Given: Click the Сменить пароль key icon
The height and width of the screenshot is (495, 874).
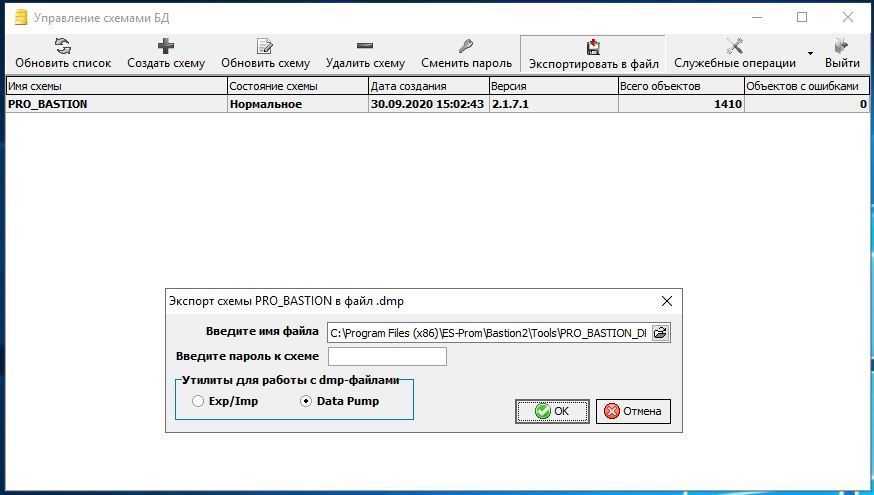Looking at the screenshot, I should tap(466, 46).
